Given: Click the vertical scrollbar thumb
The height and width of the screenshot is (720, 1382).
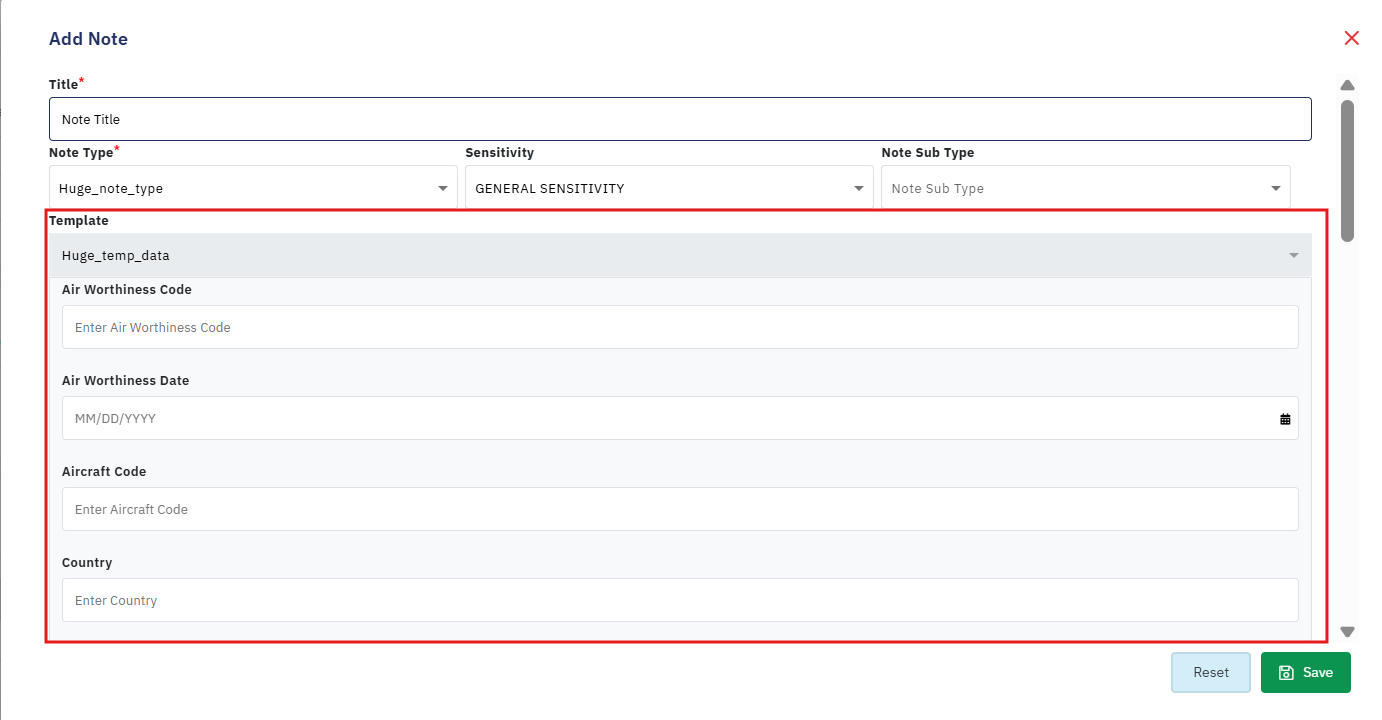Looking at the screenshot, I should tap(1347, 171).
